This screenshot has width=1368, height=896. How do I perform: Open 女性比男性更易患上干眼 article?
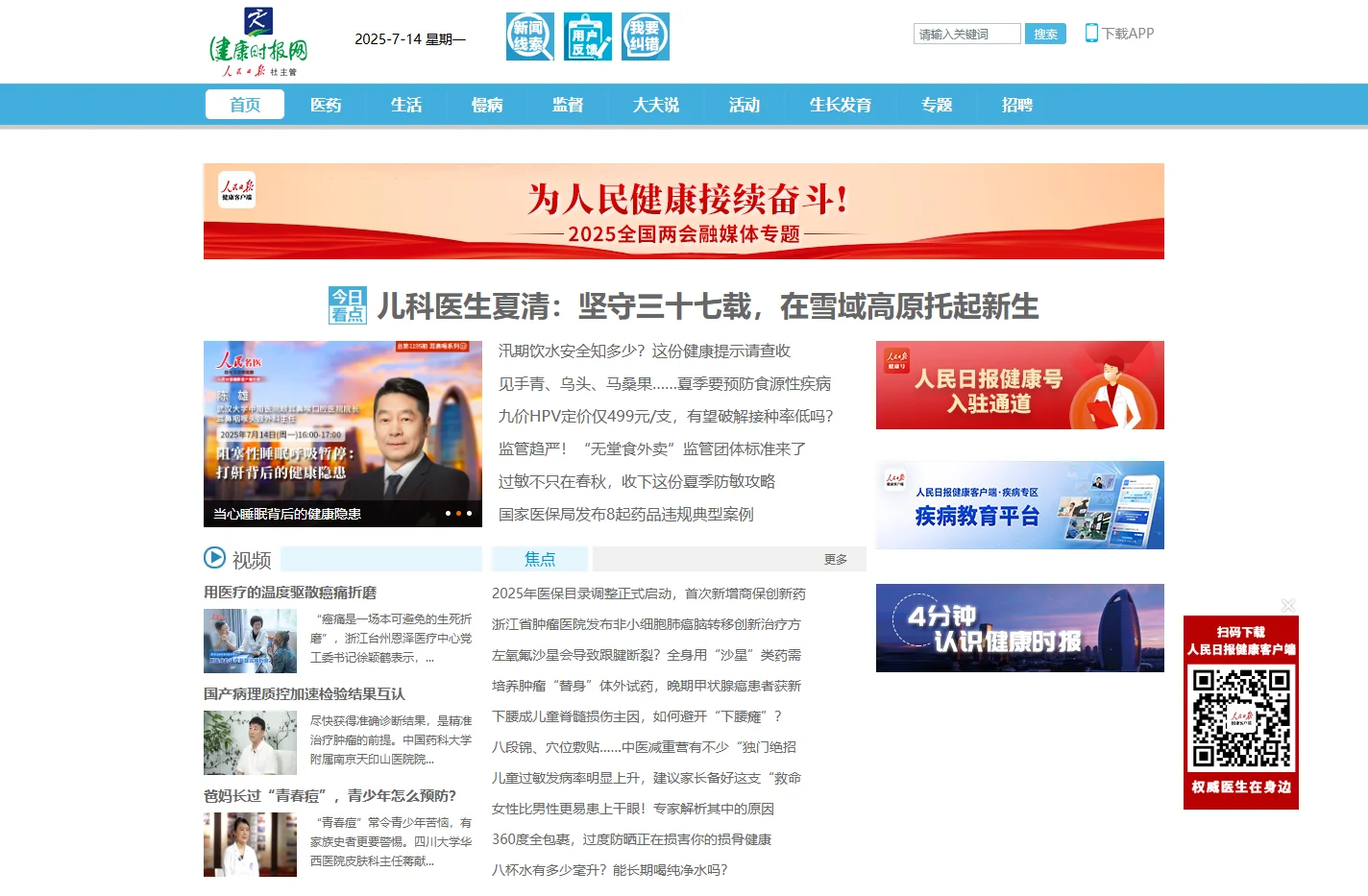(x=633, y=809)
